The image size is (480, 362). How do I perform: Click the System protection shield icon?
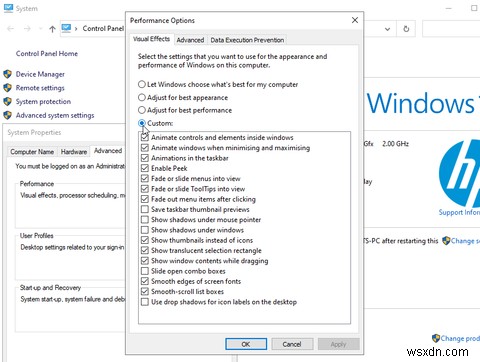(7, 101)
